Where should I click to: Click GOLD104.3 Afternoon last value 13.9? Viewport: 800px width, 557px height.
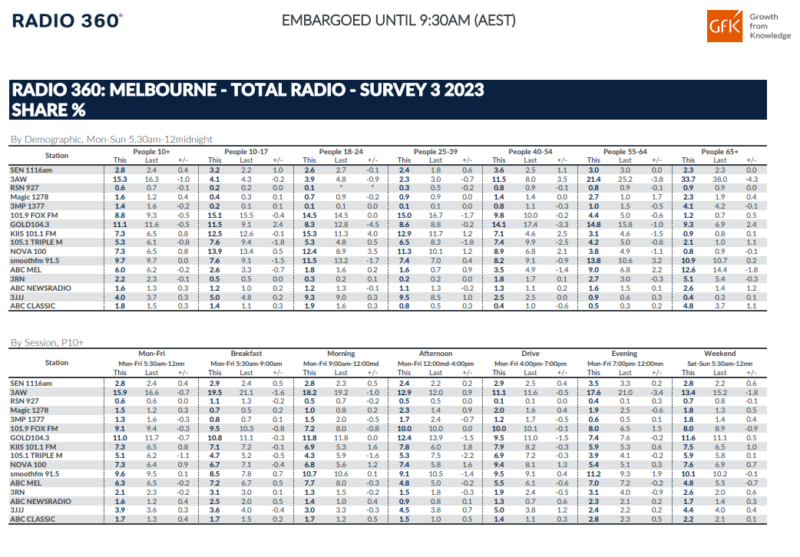click(x=436, y=438)
